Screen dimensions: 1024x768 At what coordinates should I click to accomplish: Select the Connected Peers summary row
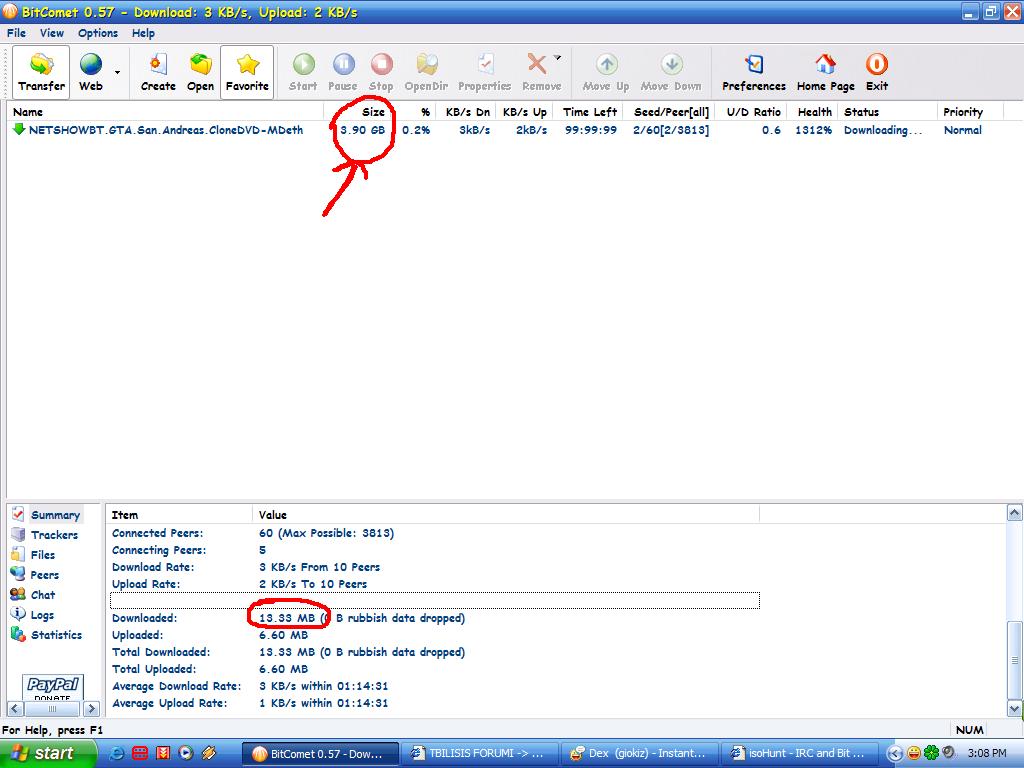(x=434, y=533)
